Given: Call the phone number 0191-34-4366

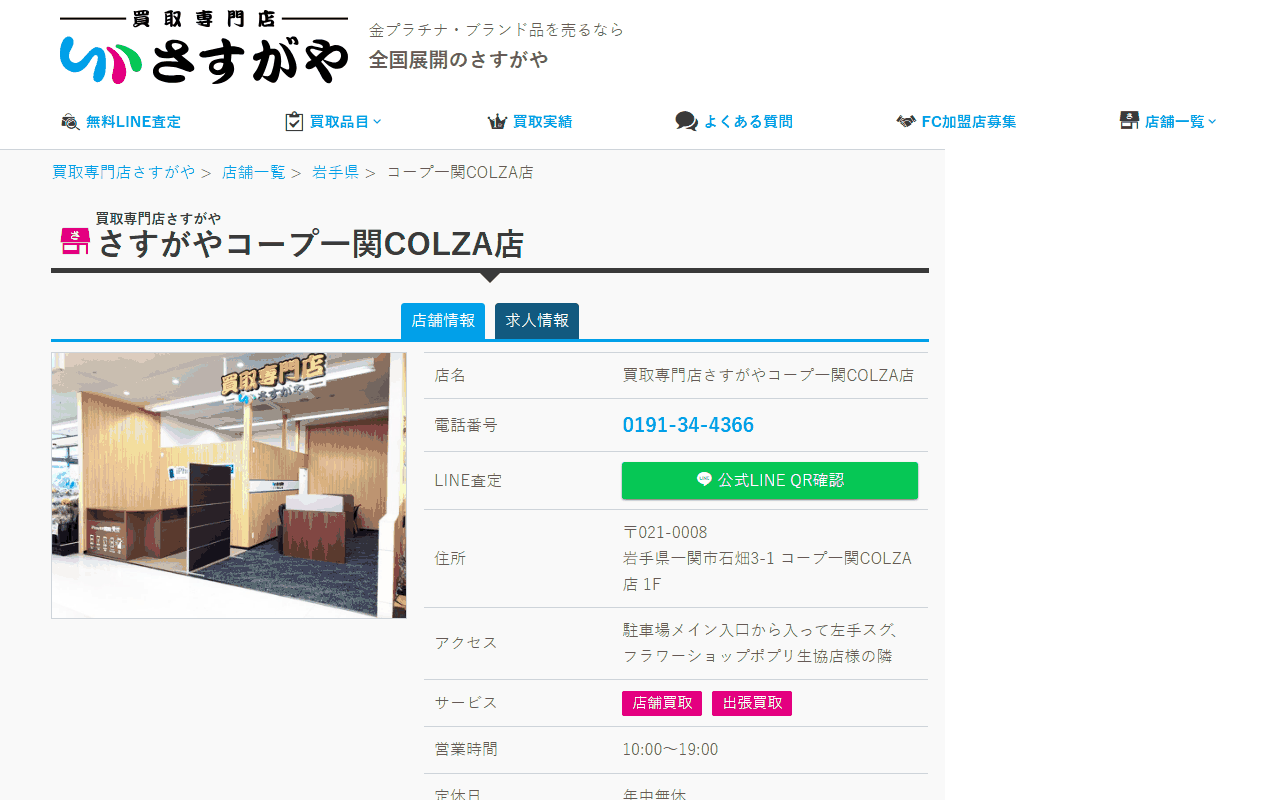Looking at the screenshot, I should (688, 425).
